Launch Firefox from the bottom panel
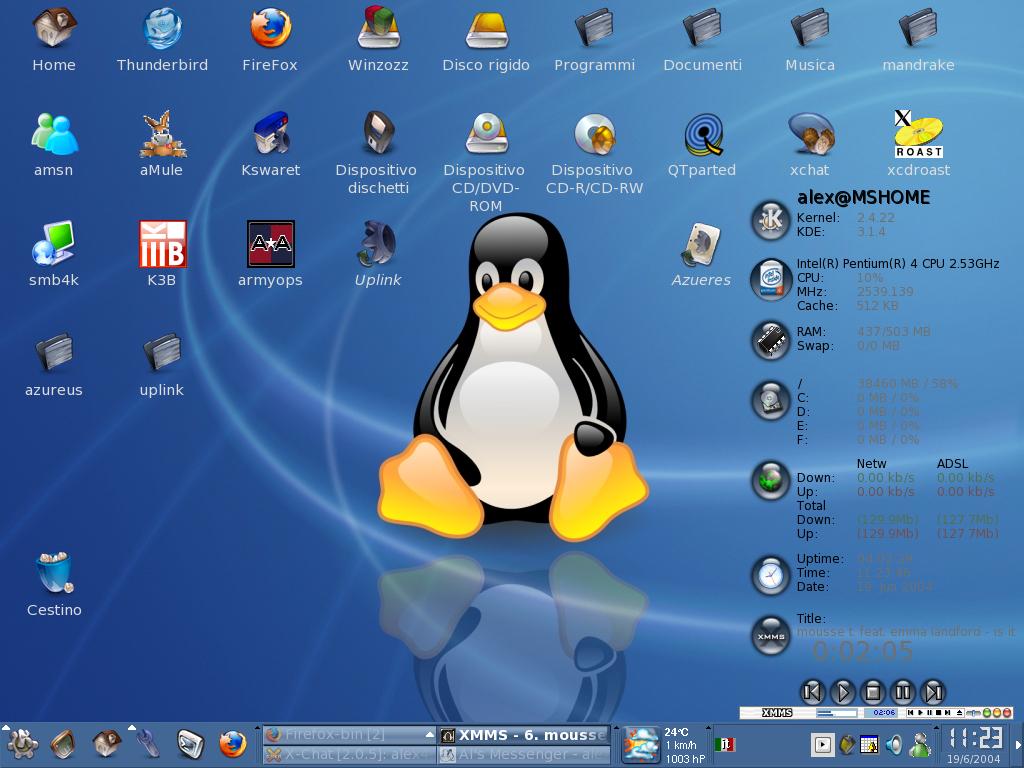The width and height of the screenshot is (1024, 768). [232, 744]
